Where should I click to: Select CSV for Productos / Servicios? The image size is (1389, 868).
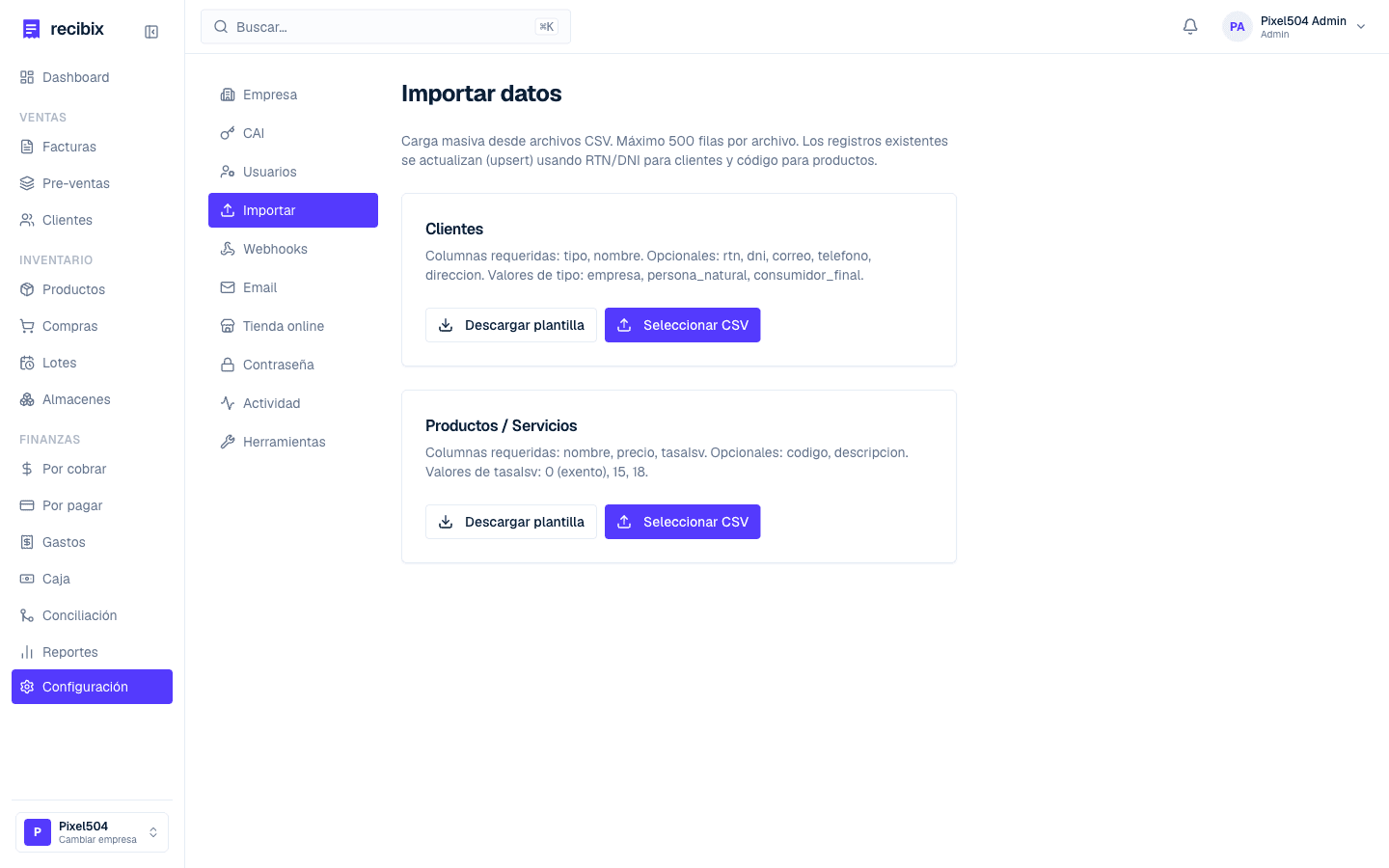tap(683, 522)
